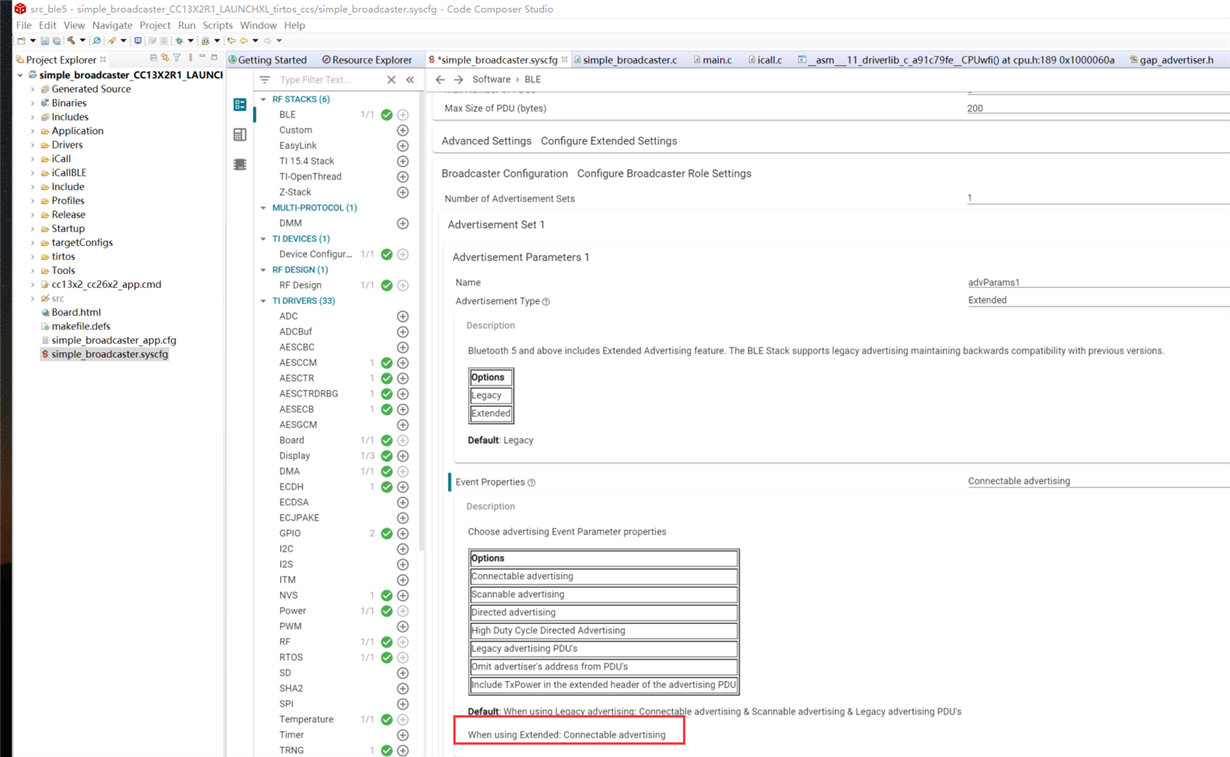Screen dimensions: 1230x757
Task: Open the Advertisement Type dropdown set to Extended
Action: [1098, 300]
